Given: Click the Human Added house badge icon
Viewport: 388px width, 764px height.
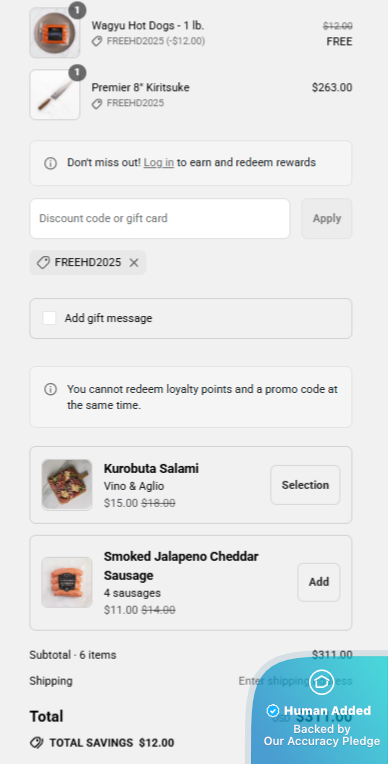Looking at the screenshot, I should tap(322, 682).
